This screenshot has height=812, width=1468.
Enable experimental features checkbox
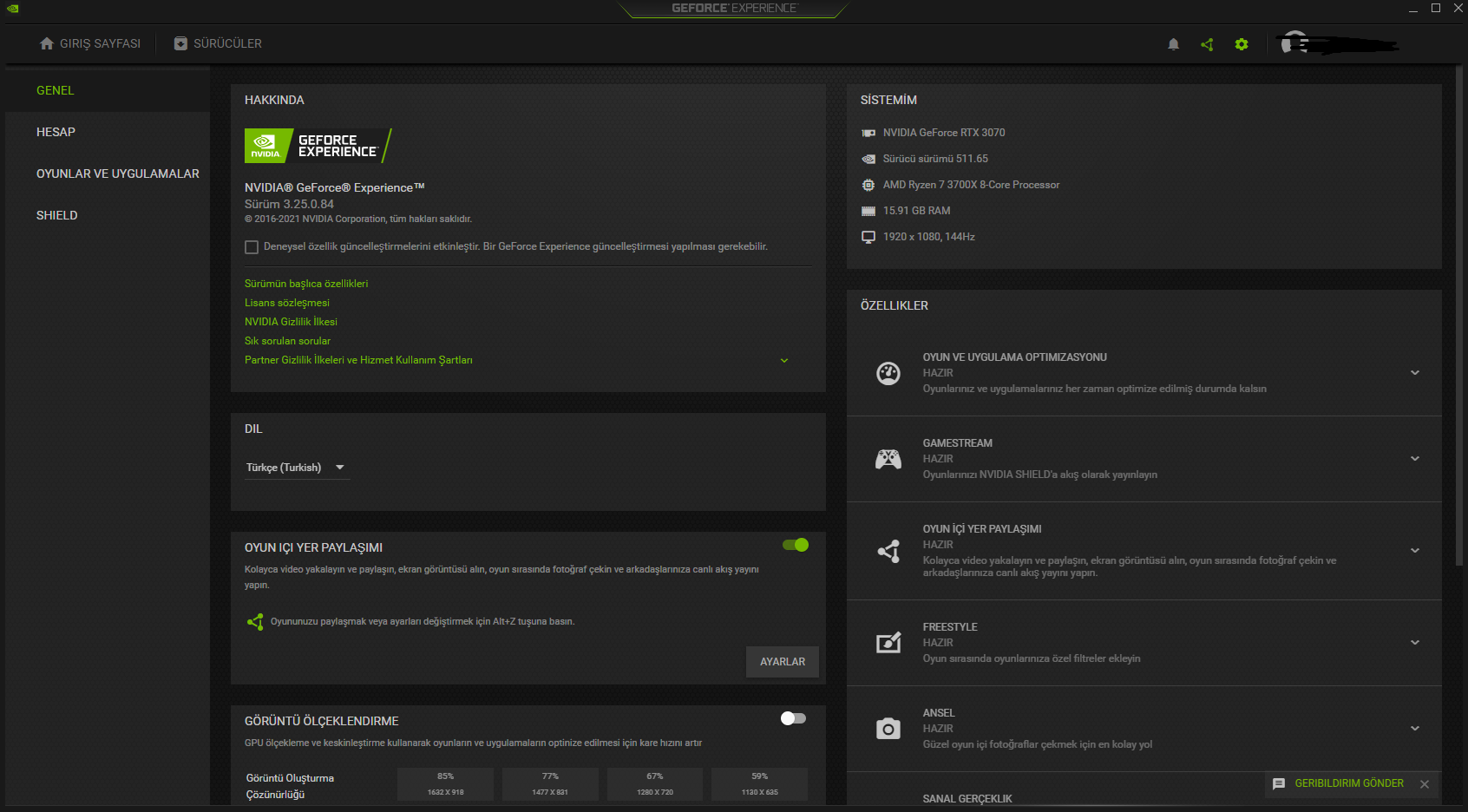[252, 247]
